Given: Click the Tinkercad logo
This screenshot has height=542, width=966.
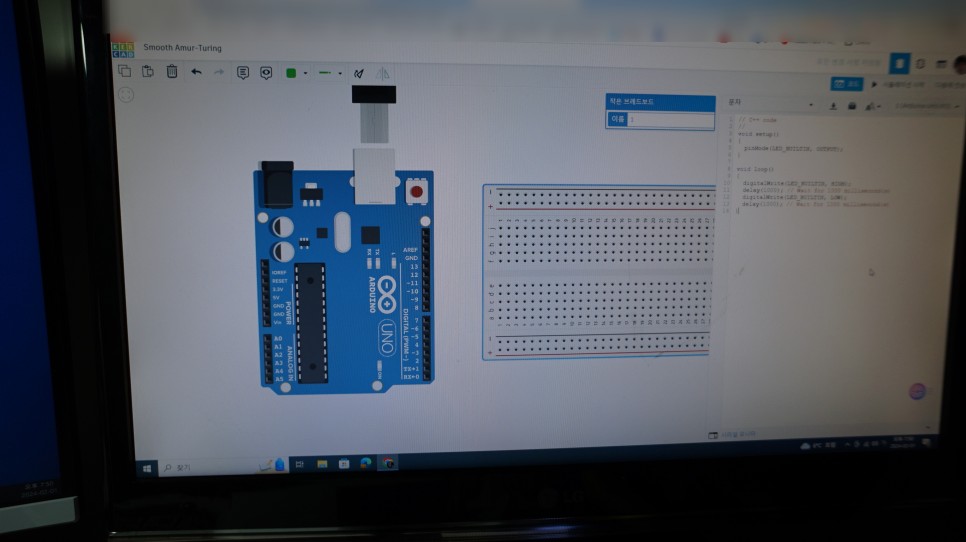Looking at the screenshot, I should 123,50.
